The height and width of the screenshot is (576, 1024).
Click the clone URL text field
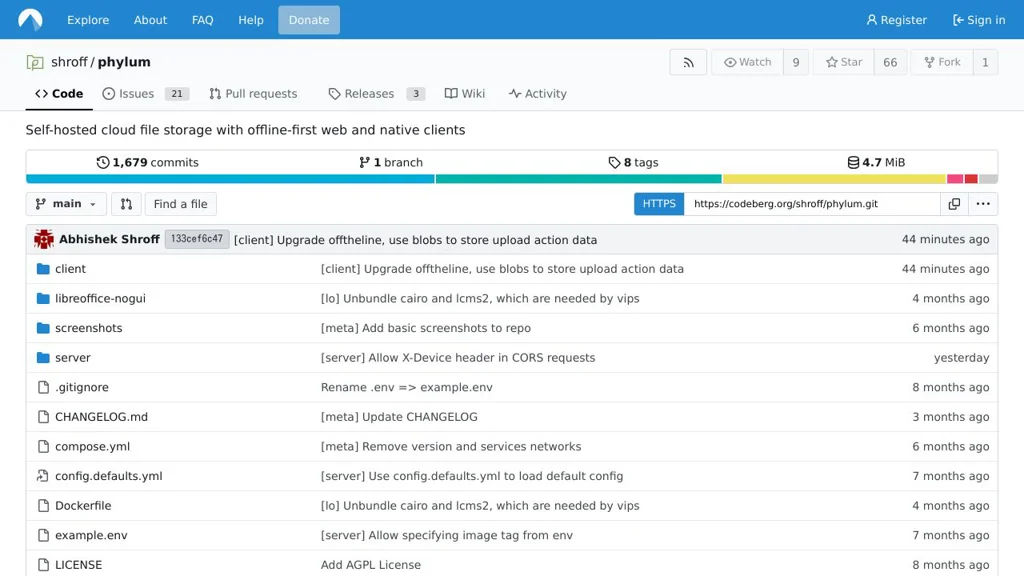(x=811, y=204)
